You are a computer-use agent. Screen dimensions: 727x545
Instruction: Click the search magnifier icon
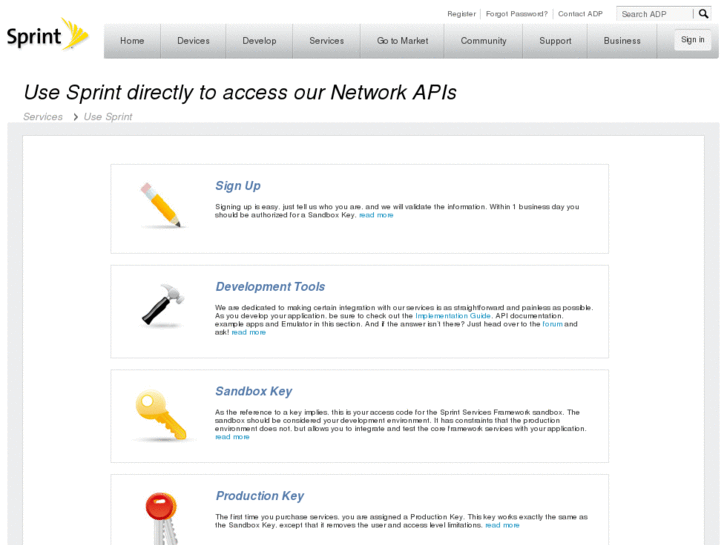coord(703,14)
